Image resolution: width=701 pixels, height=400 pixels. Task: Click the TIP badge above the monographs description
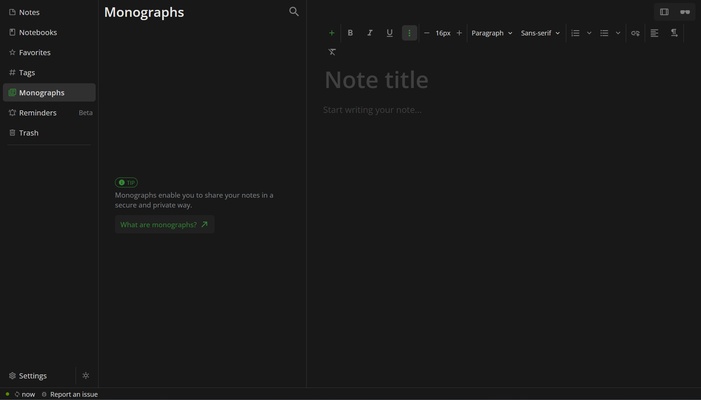pos(127,182)
